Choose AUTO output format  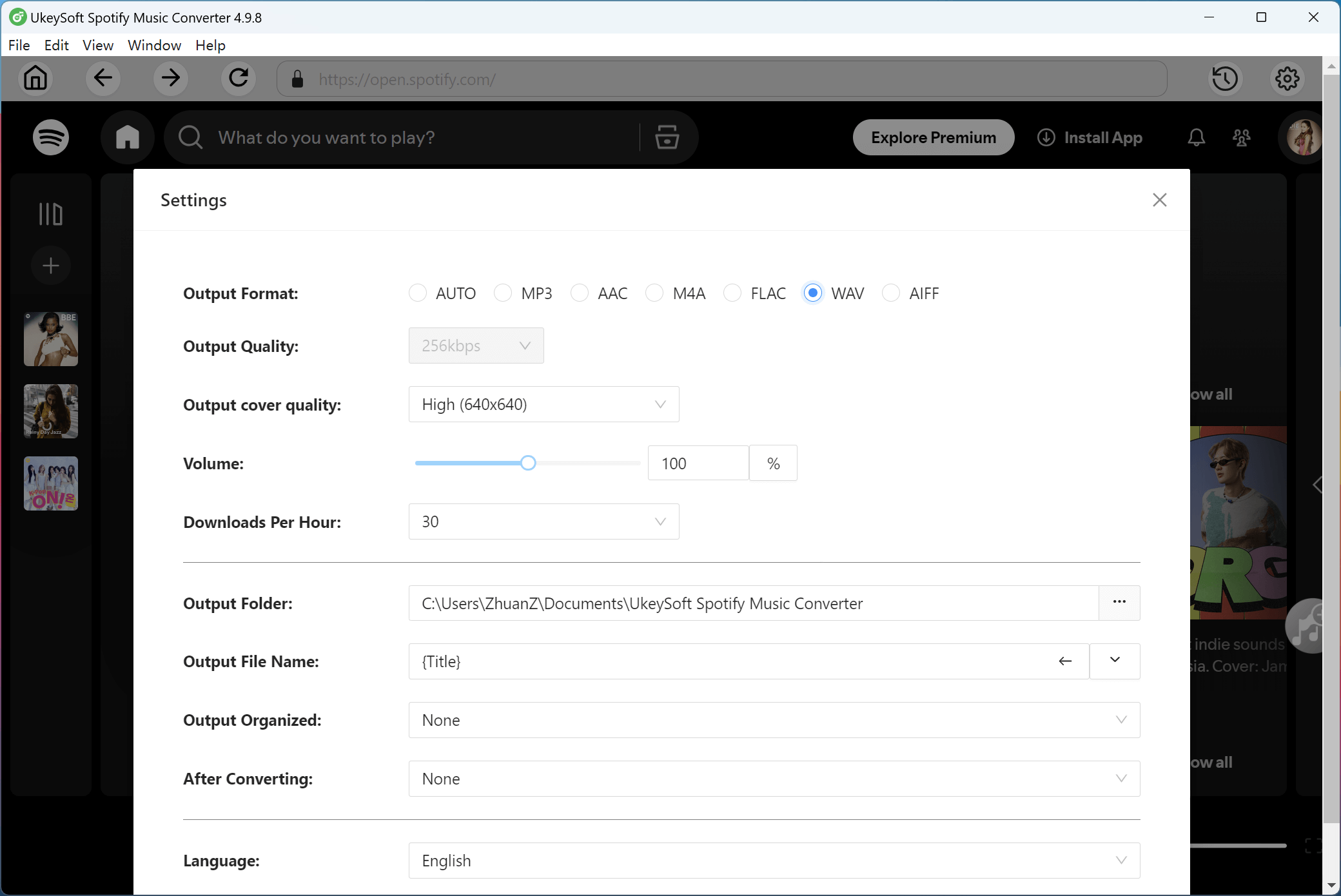tap(417, 293)
